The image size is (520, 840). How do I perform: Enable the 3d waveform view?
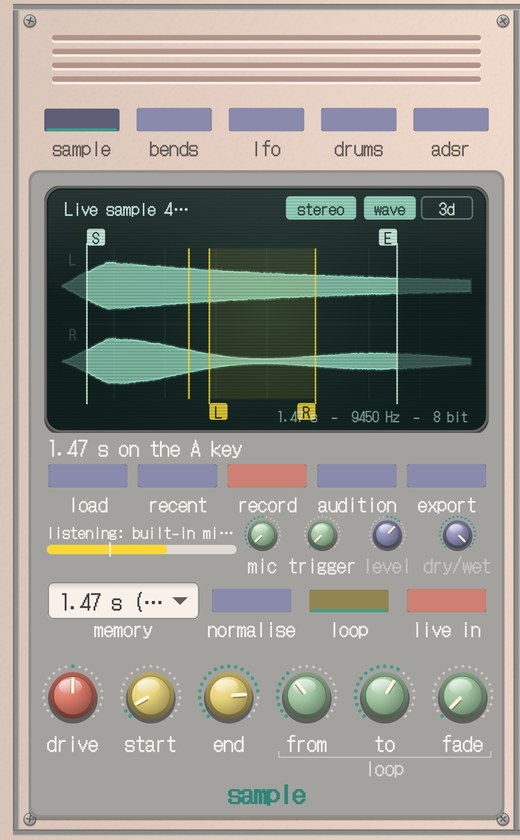tap(447, 208)
